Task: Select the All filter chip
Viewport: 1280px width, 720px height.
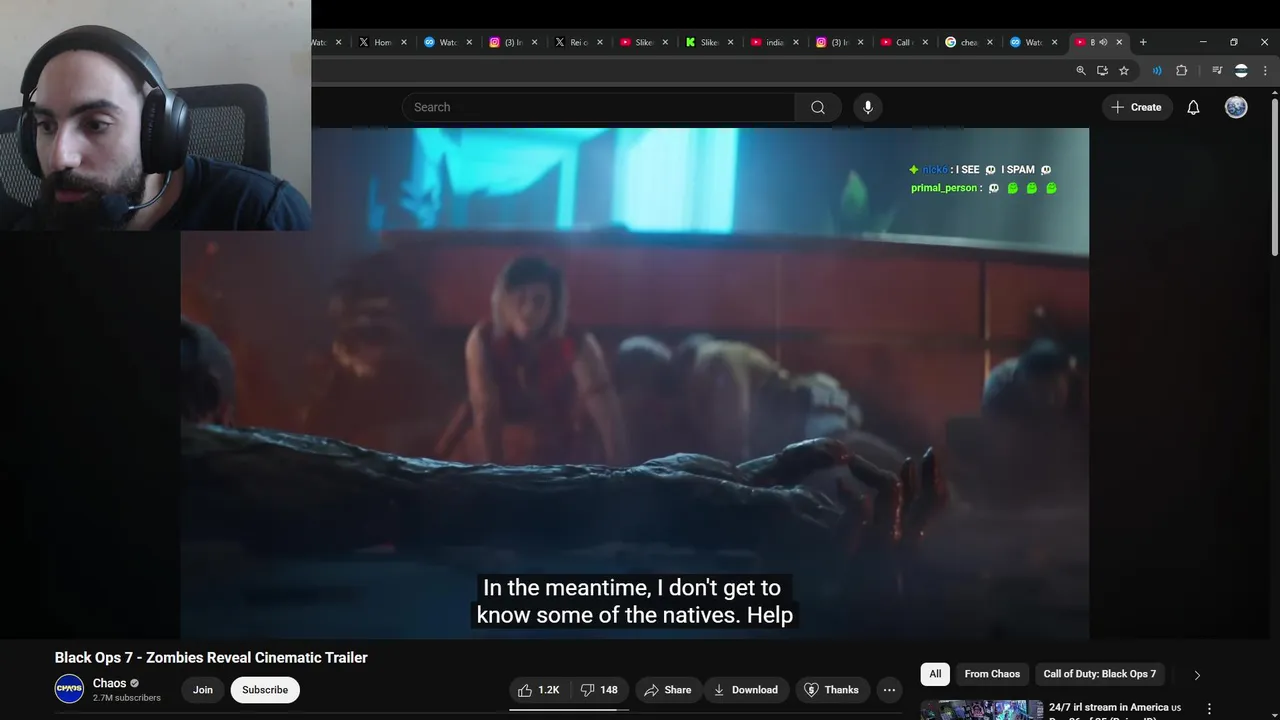Action: [935, 674]
